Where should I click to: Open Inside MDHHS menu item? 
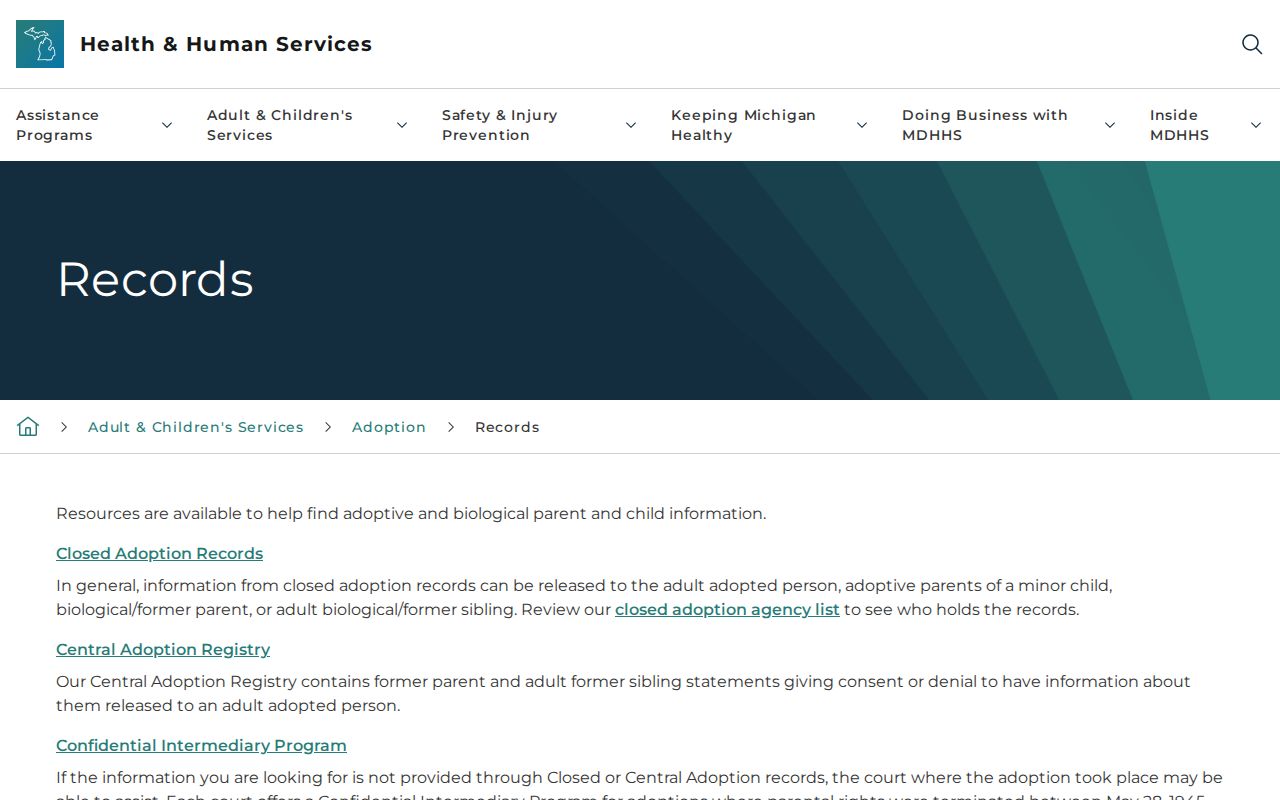click(x=1179, y=125)
